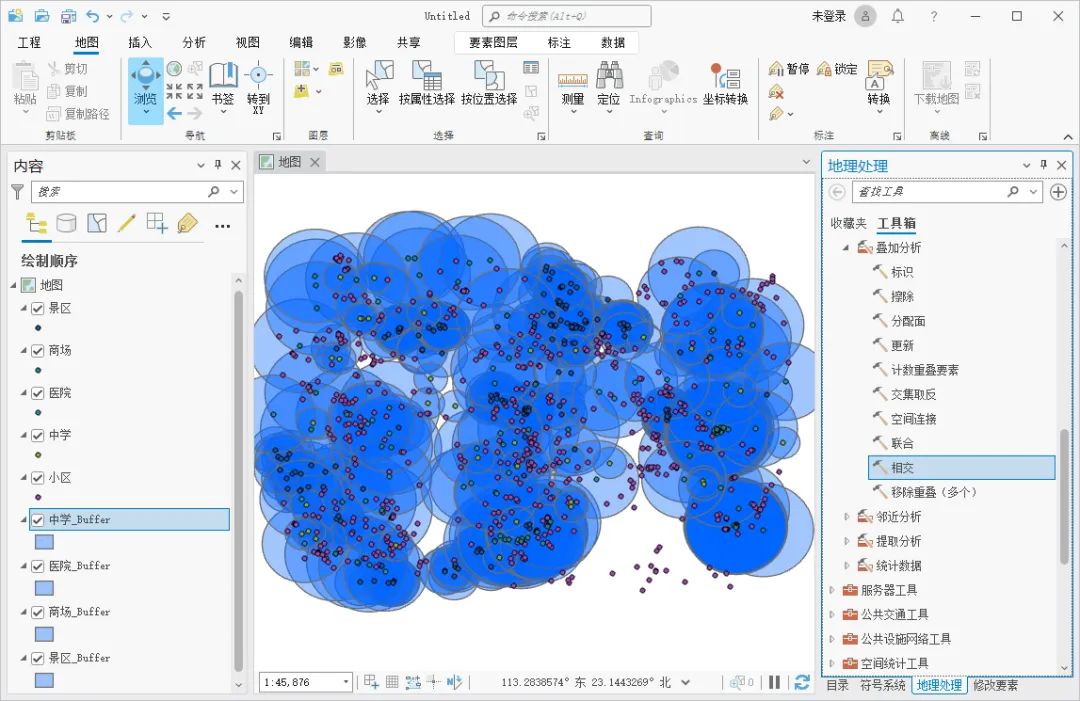Uncheck the 景区 layer visibility
1080x701 pixels.
coord(38,308)
